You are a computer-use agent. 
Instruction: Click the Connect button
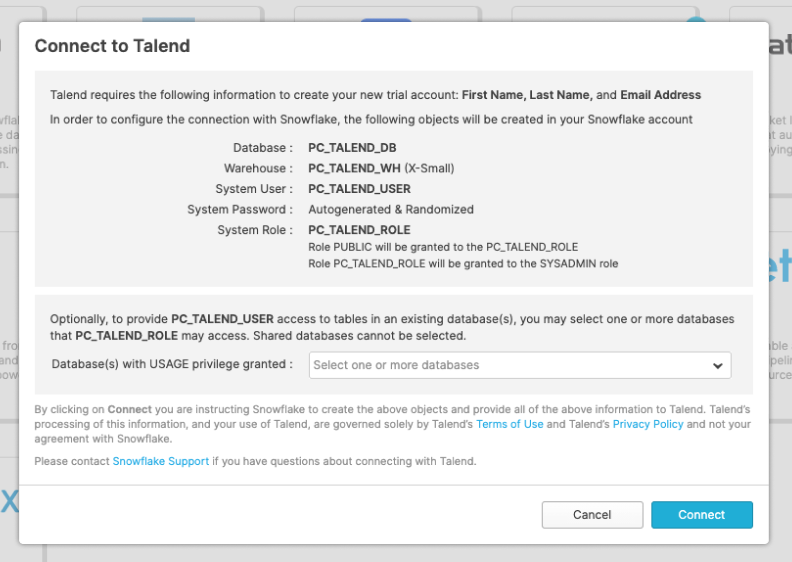[701, 515]
